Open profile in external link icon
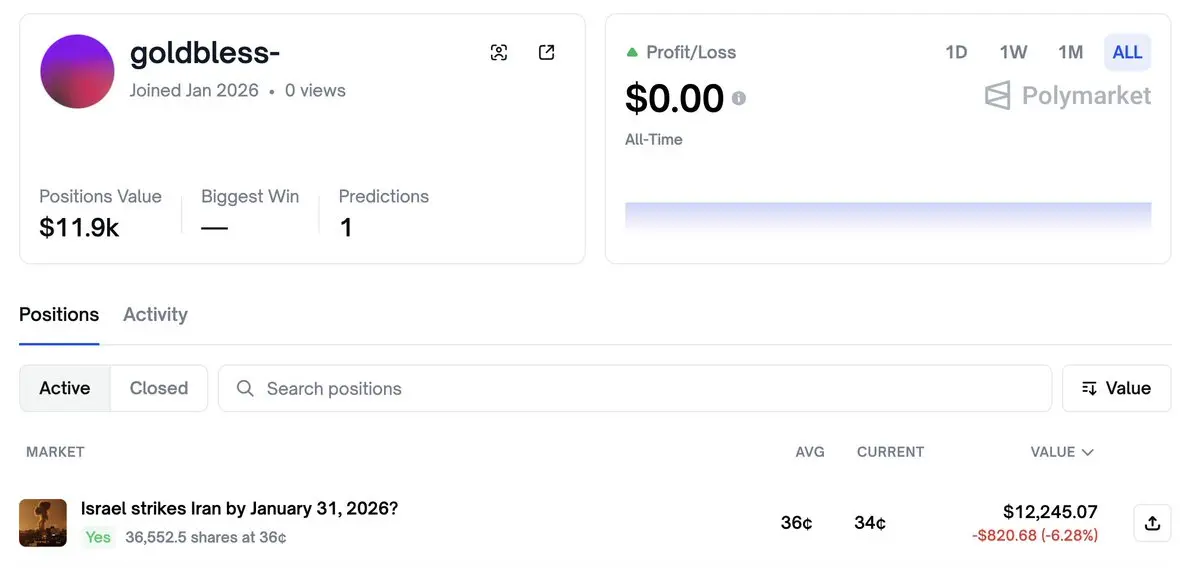 tap(546, 53)
